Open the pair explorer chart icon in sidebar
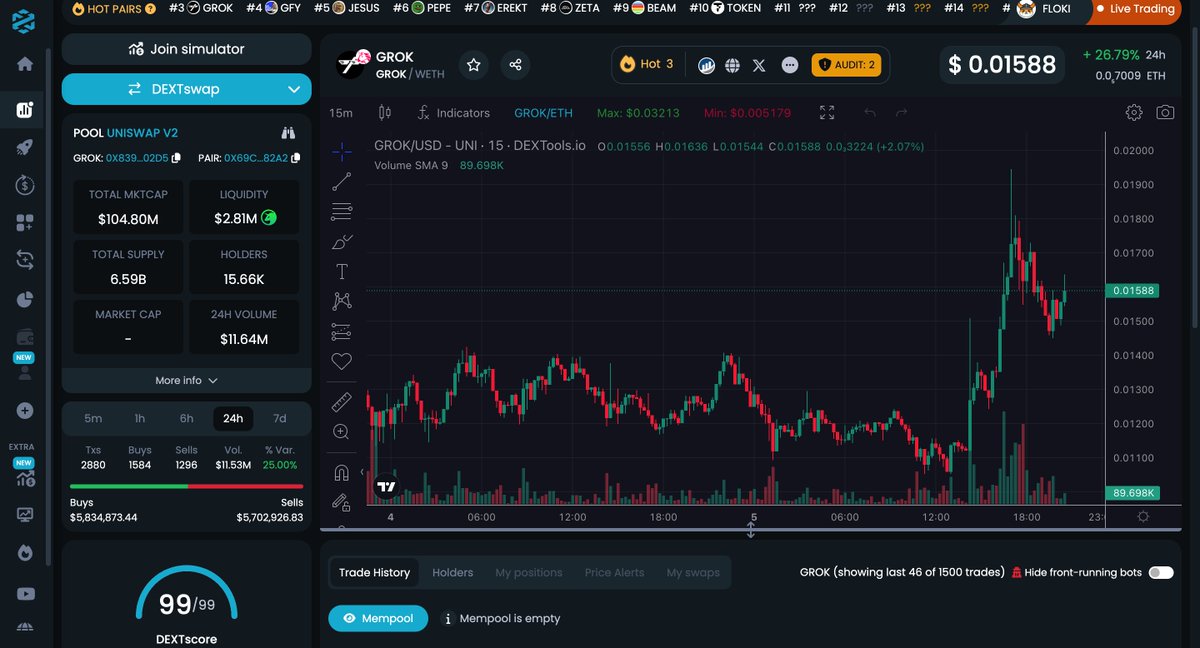 click(x=25, y=110)
